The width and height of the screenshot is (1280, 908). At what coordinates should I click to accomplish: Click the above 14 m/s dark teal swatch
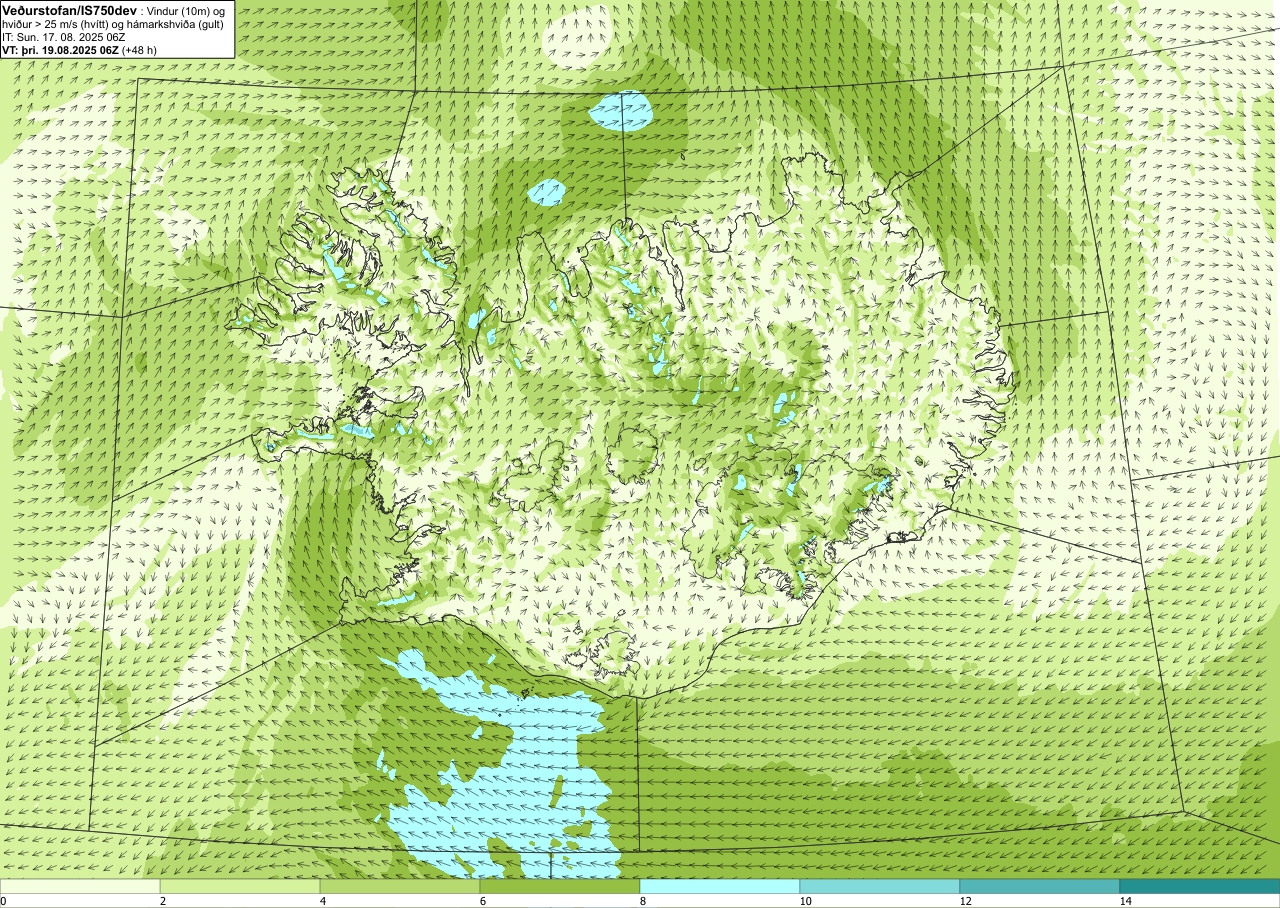click(1200, 886)
